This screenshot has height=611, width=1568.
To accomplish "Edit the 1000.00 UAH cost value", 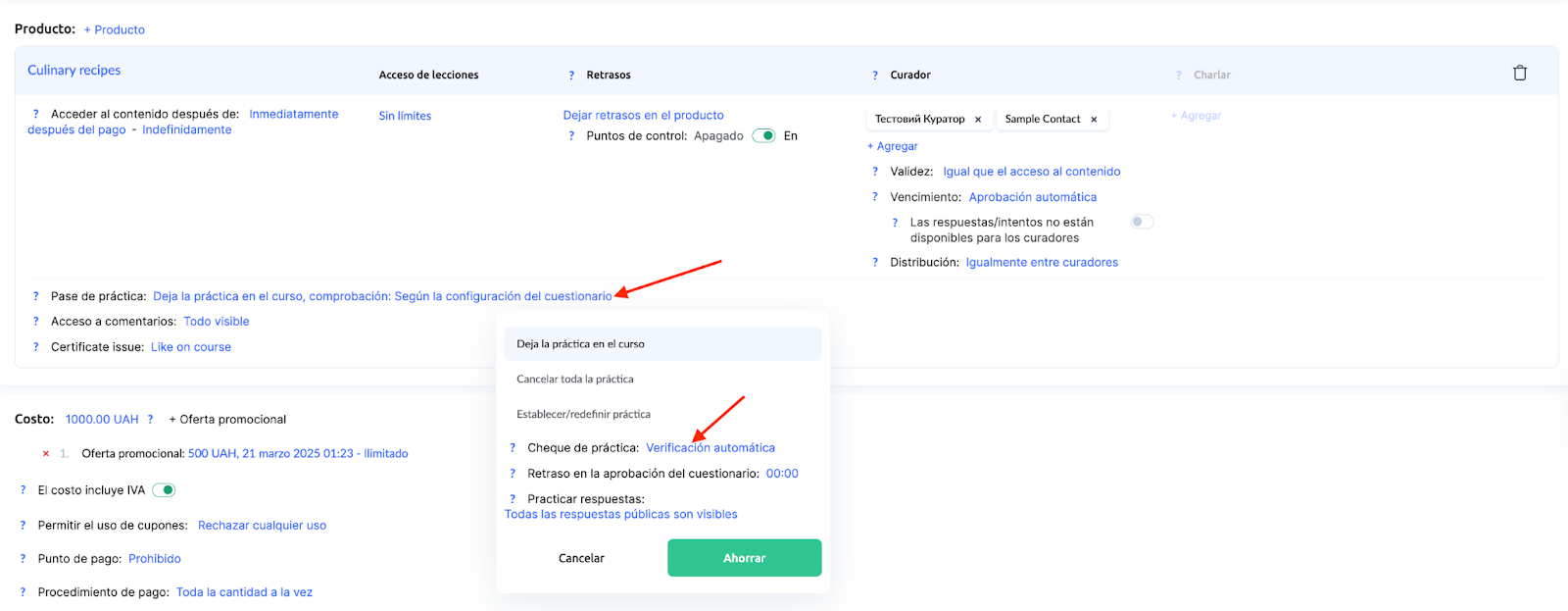I will (102, 420).
